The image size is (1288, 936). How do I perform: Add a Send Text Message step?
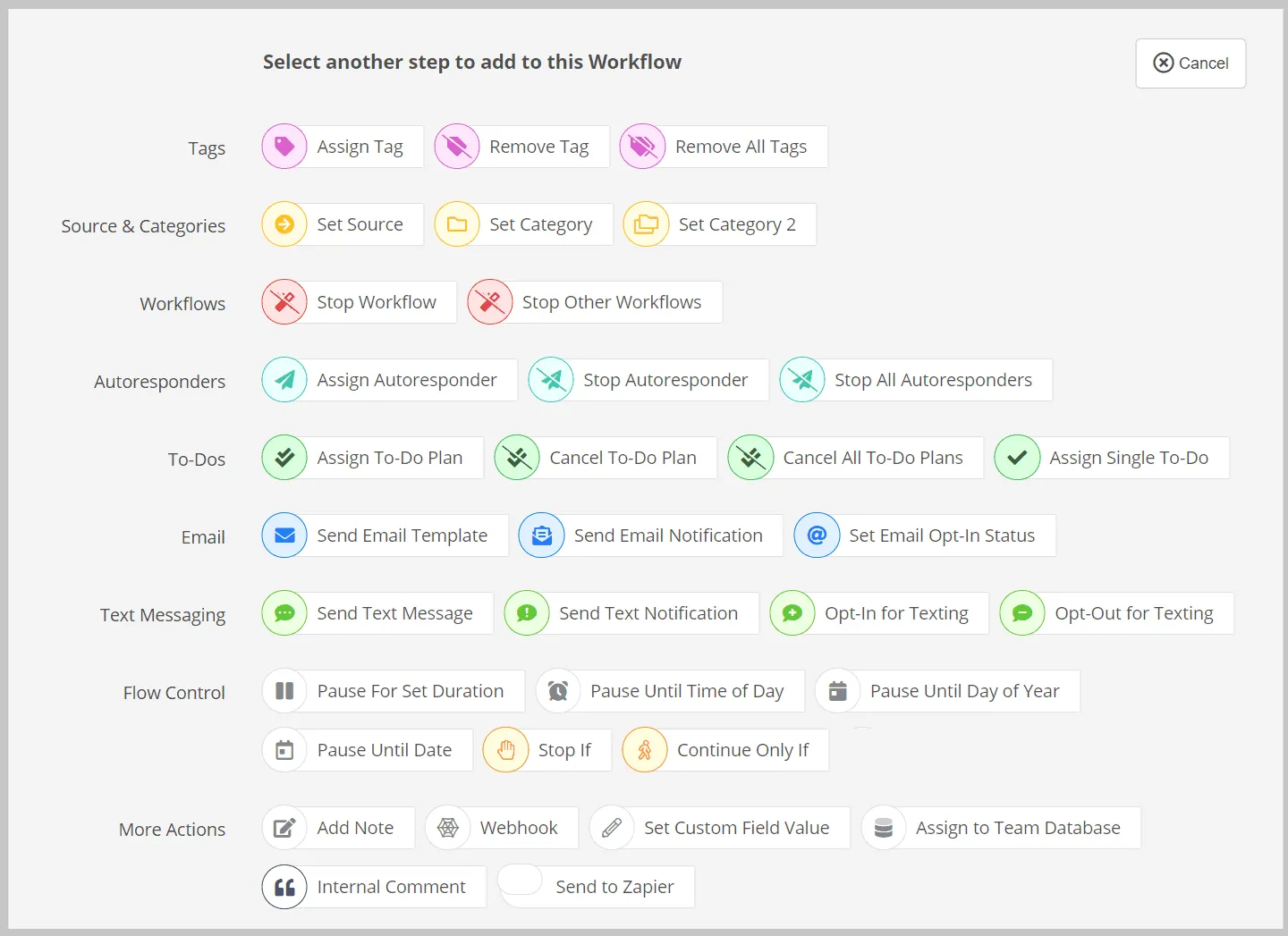pos(377,613)
